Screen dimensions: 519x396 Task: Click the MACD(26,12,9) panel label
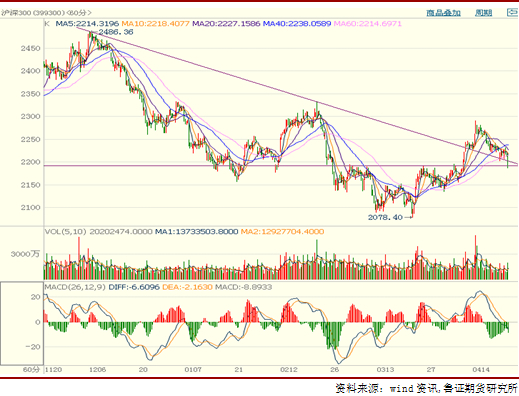click(75, 287)
